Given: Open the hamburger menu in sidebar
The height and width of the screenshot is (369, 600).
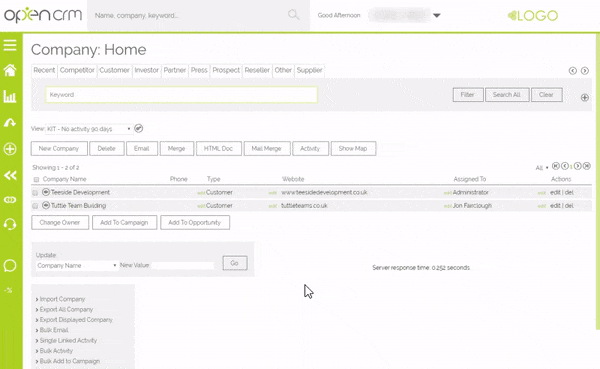Looking at the screenshot, I should [x=10, y=45].
